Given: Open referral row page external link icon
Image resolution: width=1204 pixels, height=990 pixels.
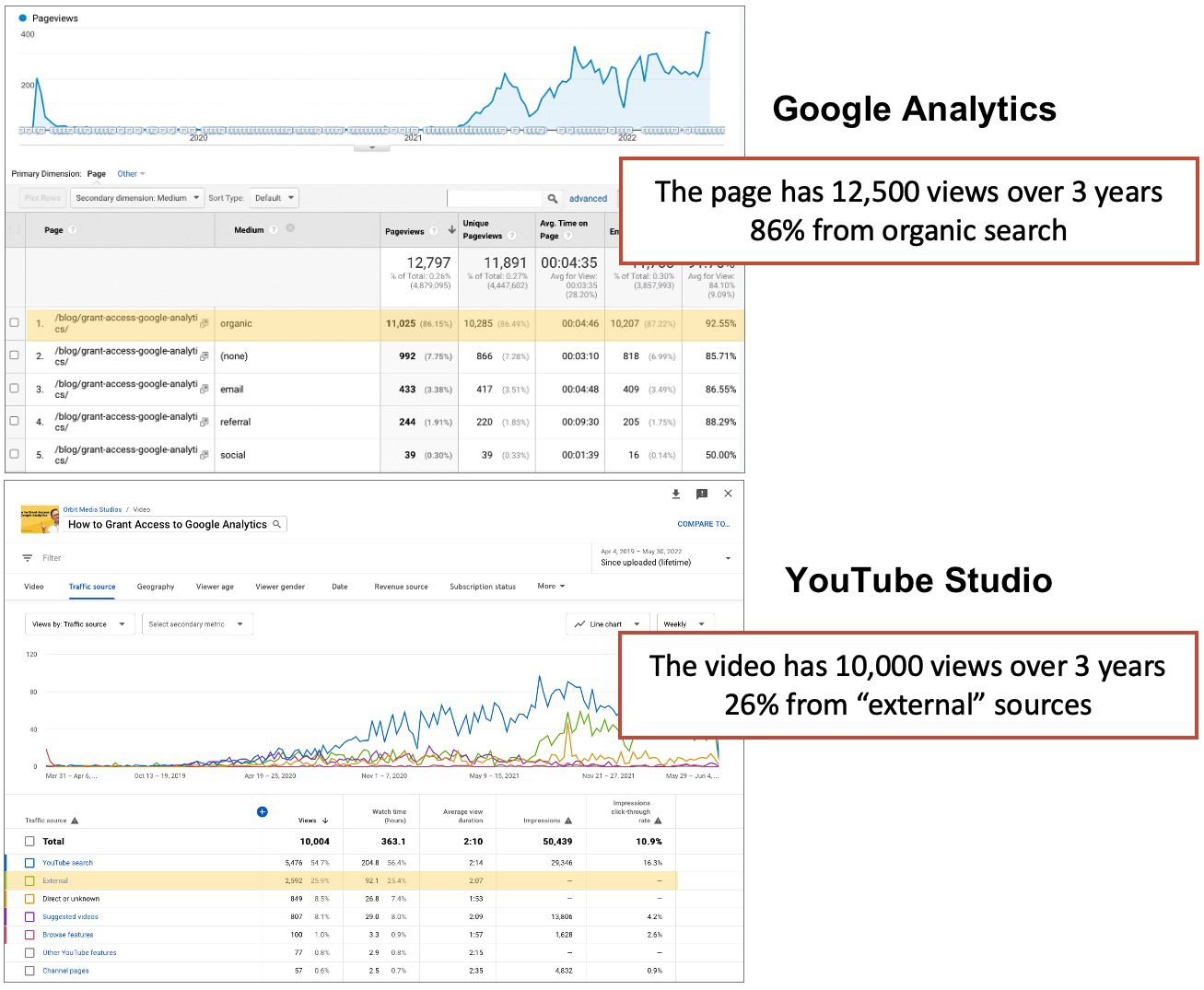Looking at the screenshot, I should pos(205,422).
